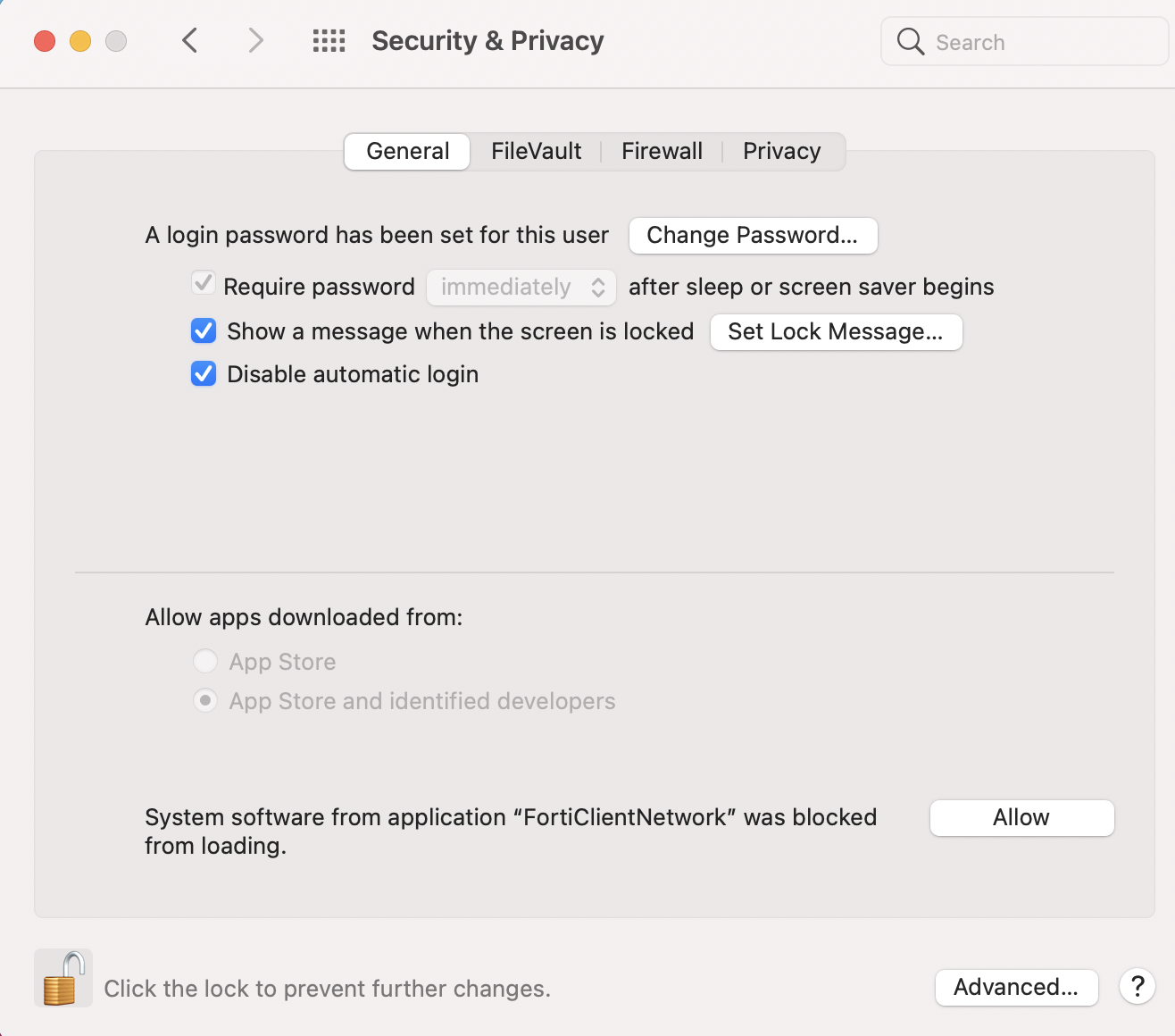Open the immediately password delay dropdown

click(x=521, y=287)
